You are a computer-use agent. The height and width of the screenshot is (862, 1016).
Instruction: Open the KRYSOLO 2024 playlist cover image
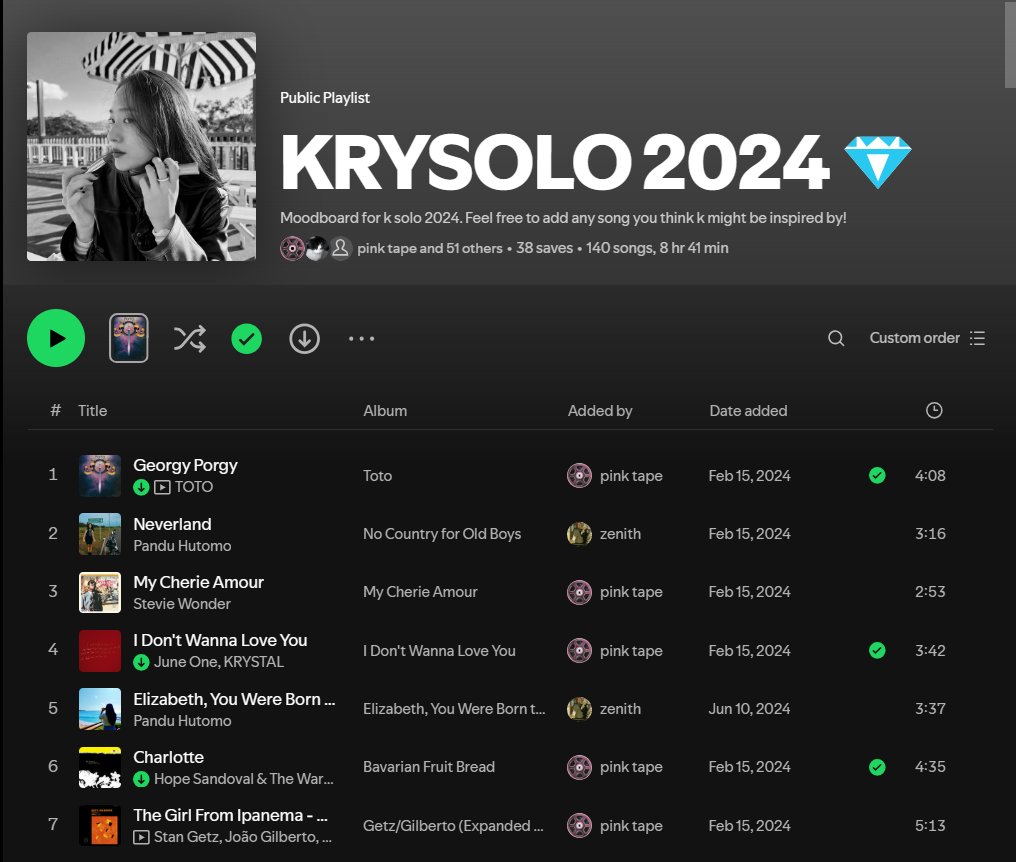pos(141,146)
